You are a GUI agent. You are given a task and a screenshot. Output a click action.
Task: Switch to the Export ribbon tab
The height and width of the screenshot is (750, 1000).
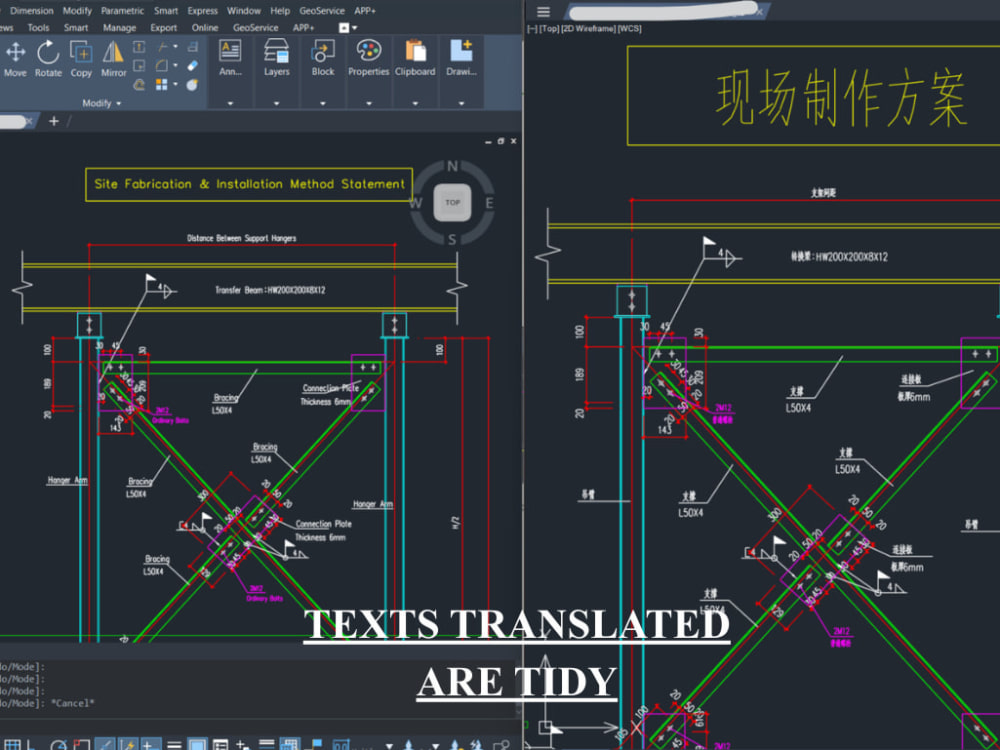[x=164, y=27]
